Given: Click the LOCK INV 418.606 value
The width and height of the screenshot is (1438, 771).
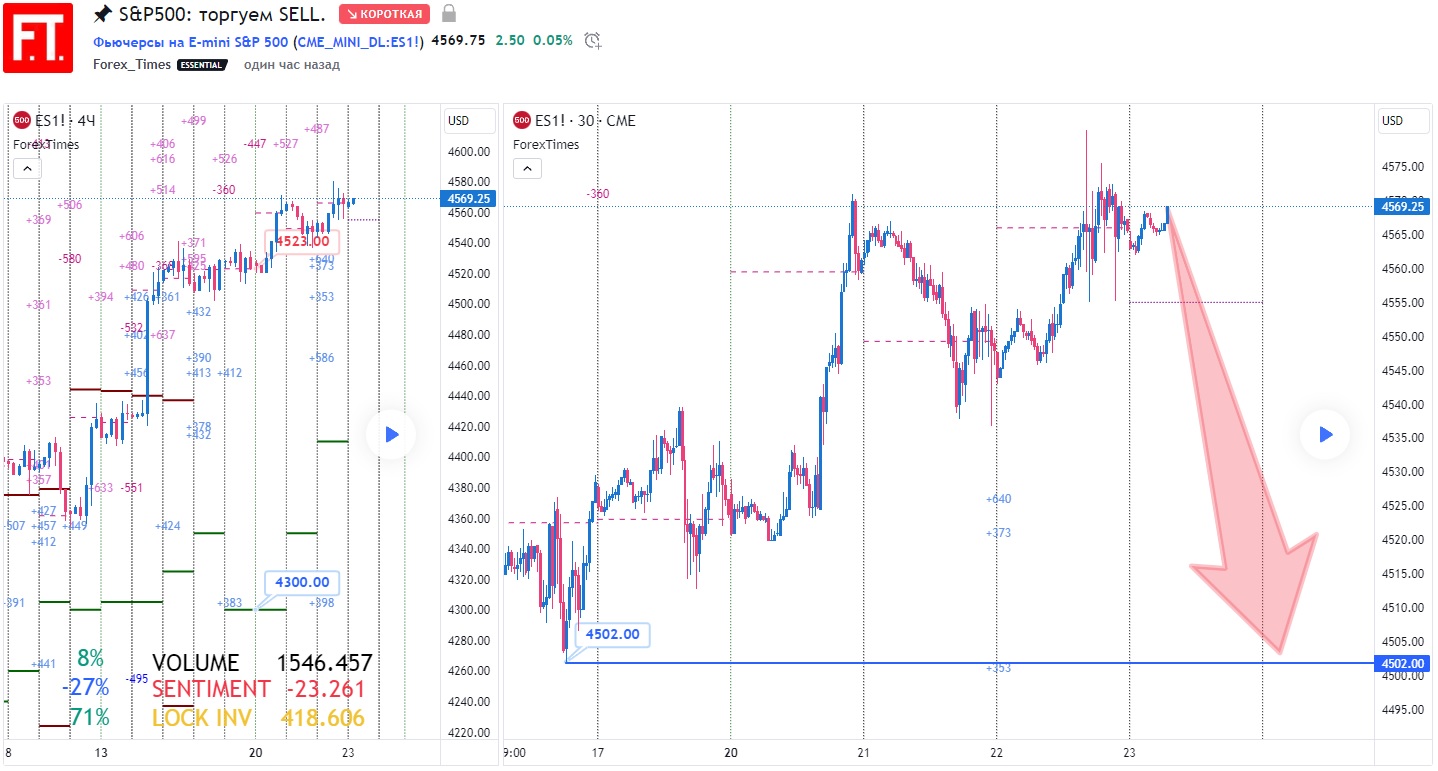Looking at the screenshot, I should pos(323,718).
